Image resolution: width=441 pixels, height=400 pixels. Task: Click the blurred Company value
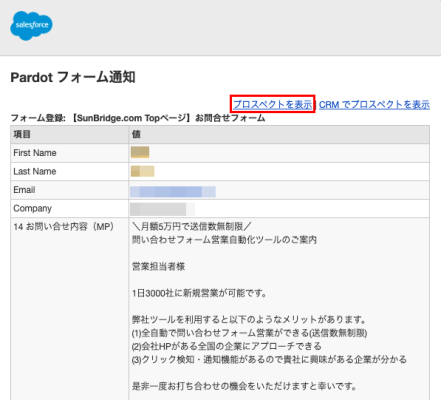pyautogui.click(x=162, y=209)
